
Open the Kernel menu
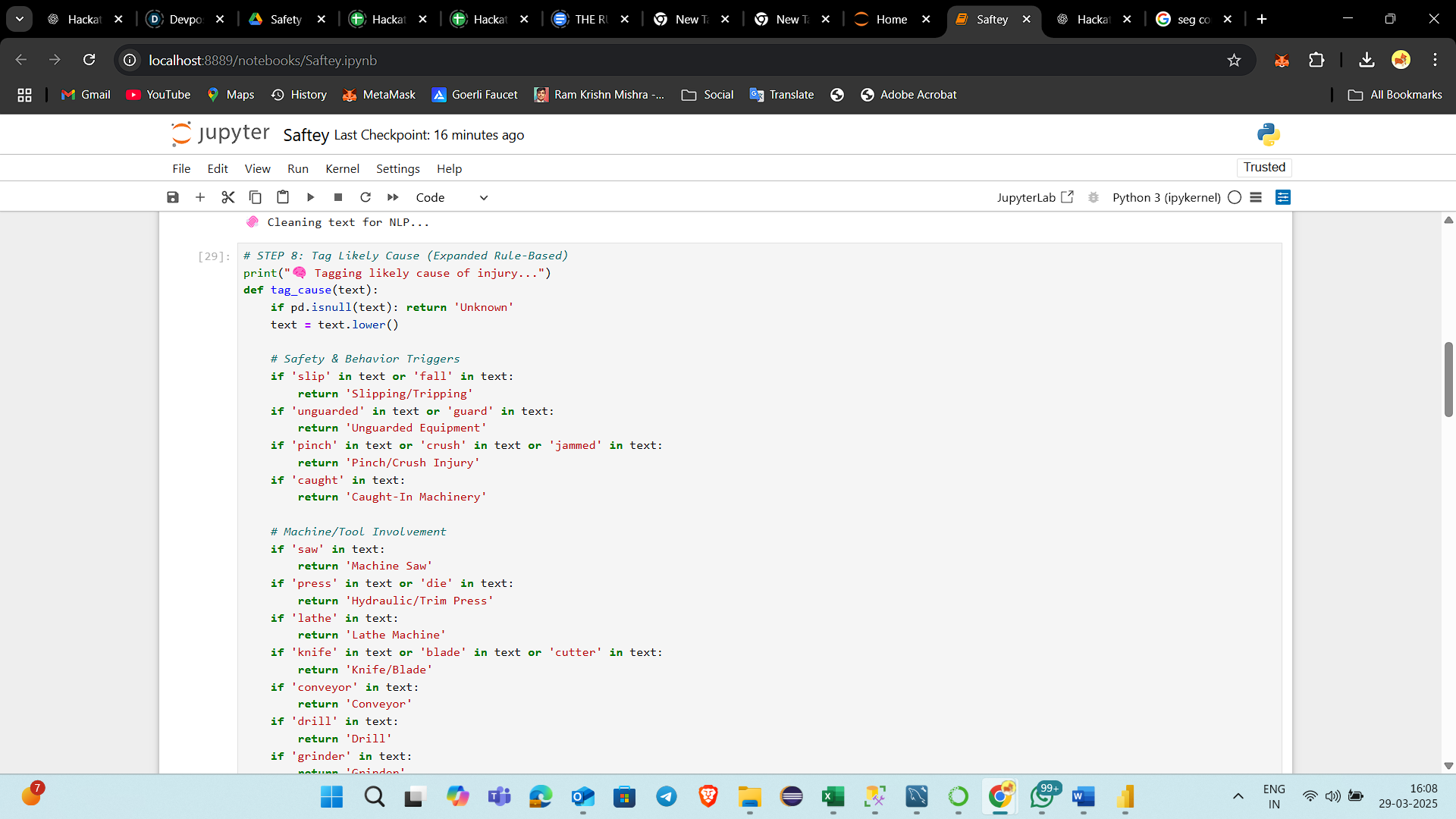click(x=342, y=168)
